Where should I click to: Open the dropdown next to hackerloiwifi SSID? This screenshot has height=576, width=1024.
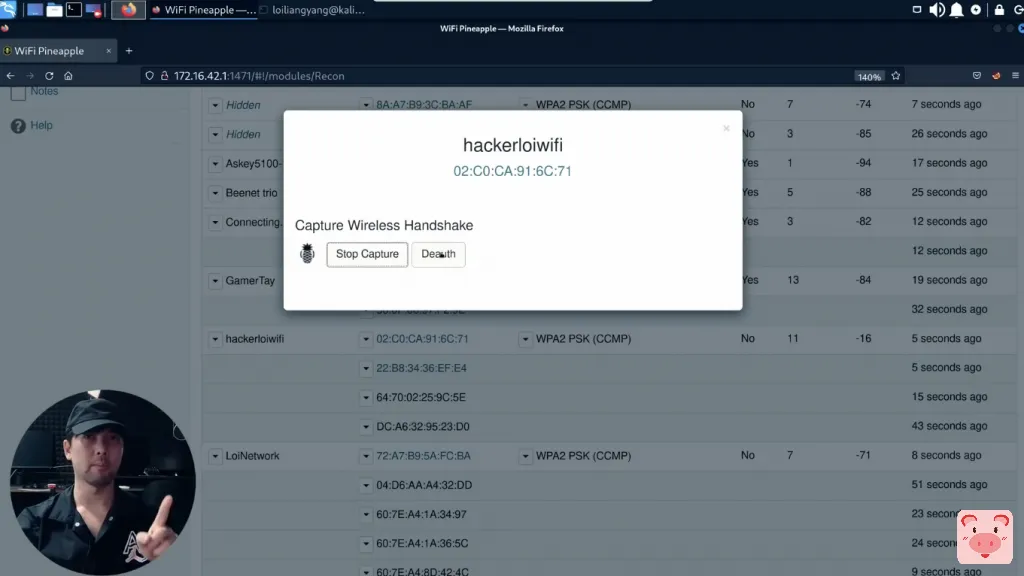(215, 339)
